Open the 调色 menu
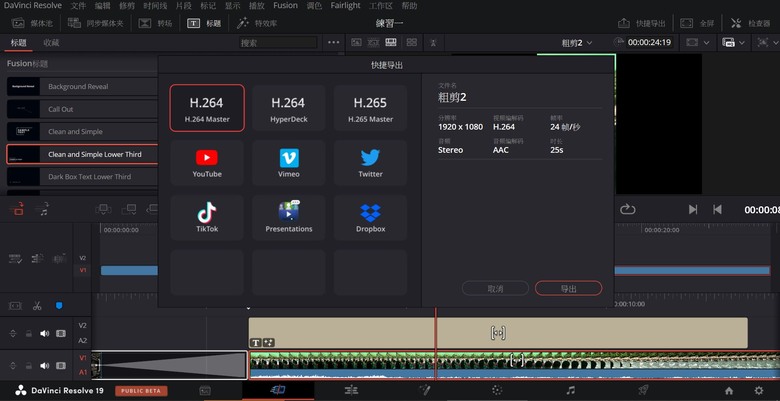Image resolution: width=780 pixels, height=401 pixels. (314, 6)
